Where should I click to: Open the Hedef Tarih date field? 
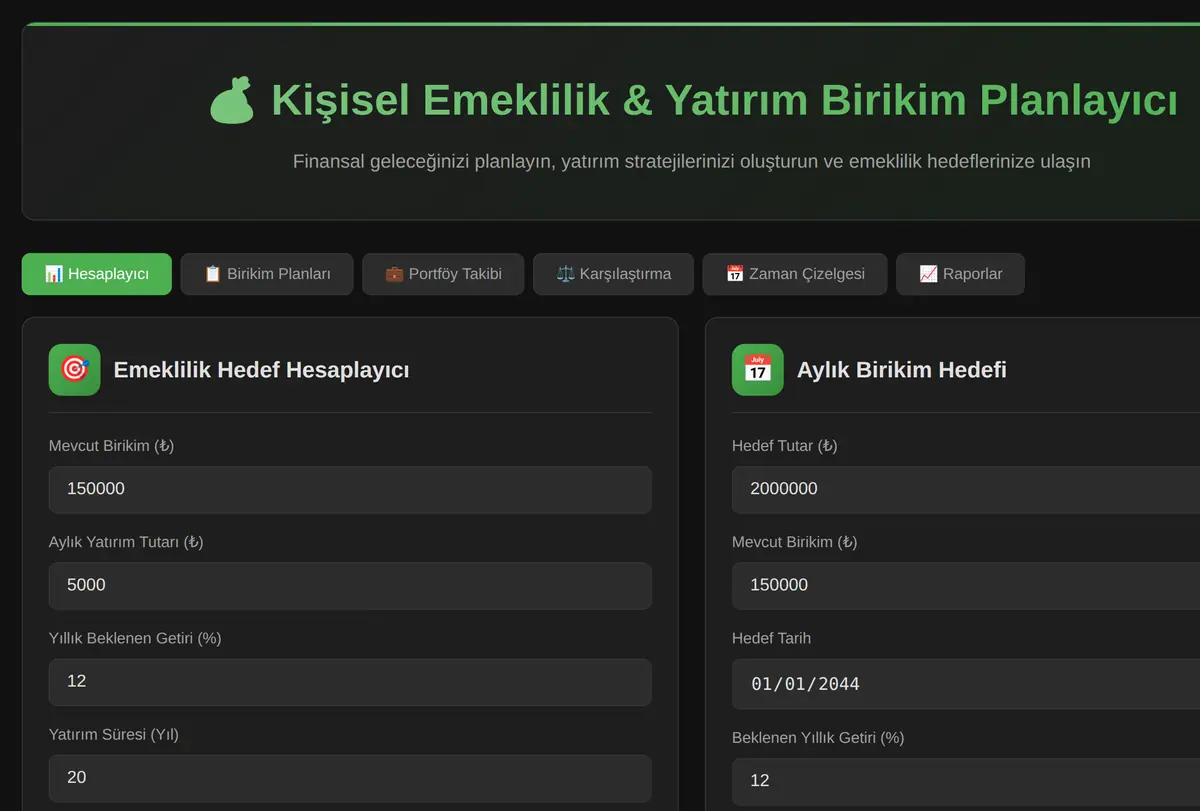point(966,684)
